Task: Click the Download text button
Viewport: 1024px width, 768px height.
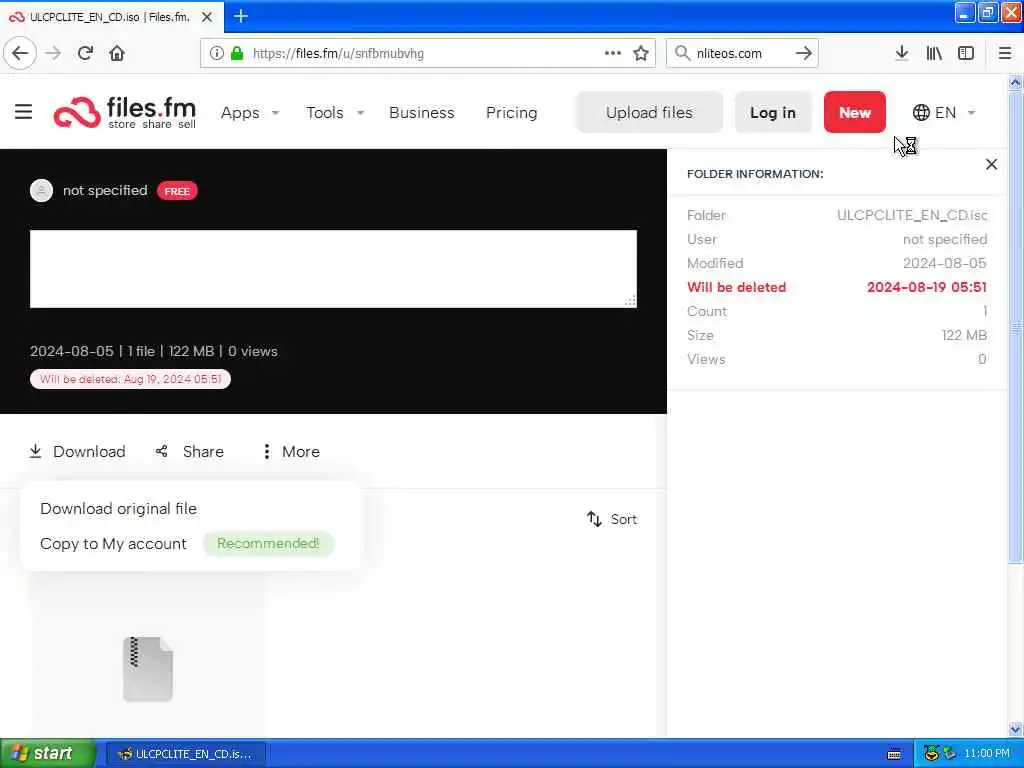Action: [89, 451]
